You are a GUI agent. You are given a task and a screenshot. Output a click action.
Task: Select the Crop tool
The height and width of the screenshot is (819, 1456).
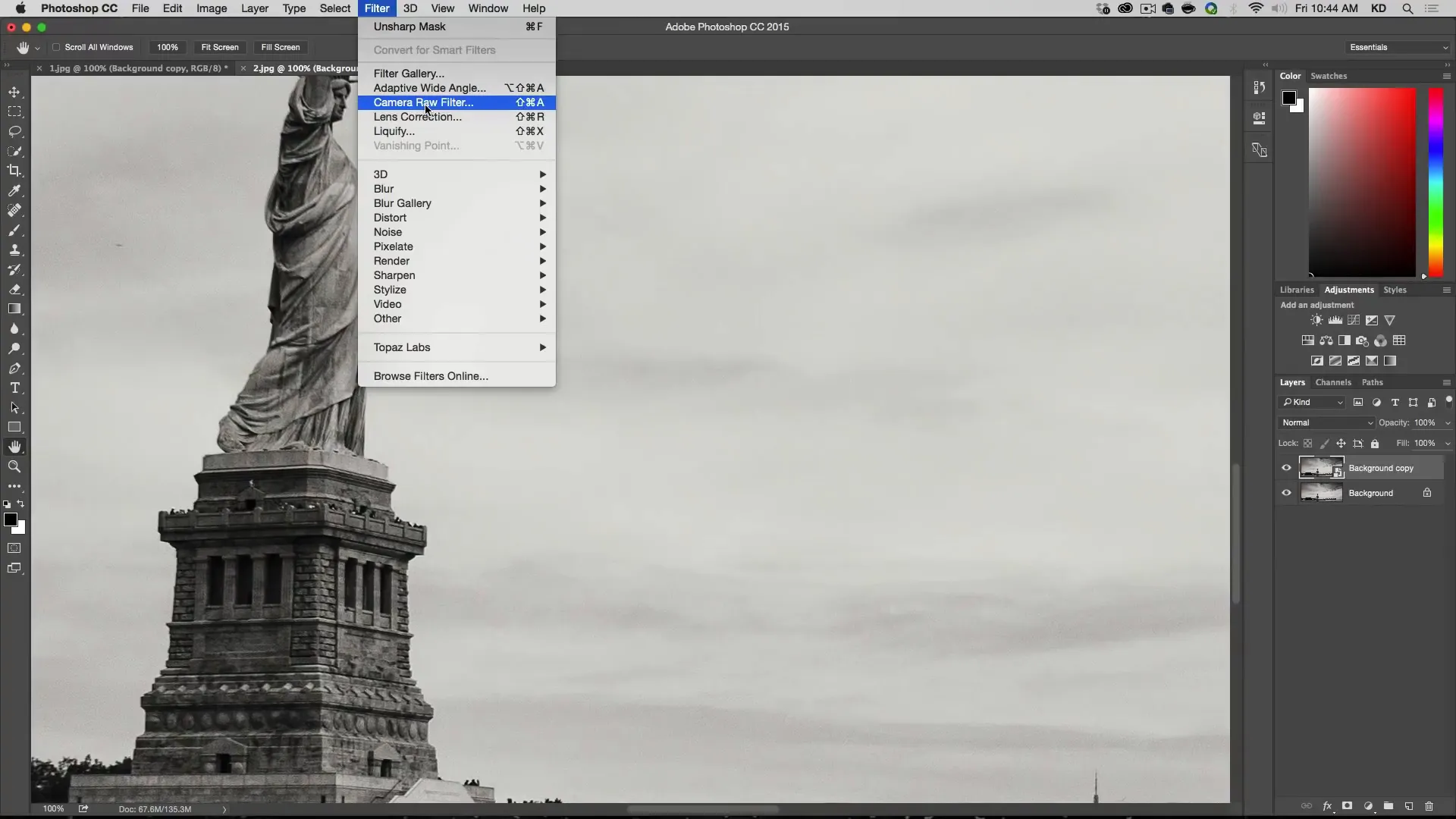[x=15, y=170]
